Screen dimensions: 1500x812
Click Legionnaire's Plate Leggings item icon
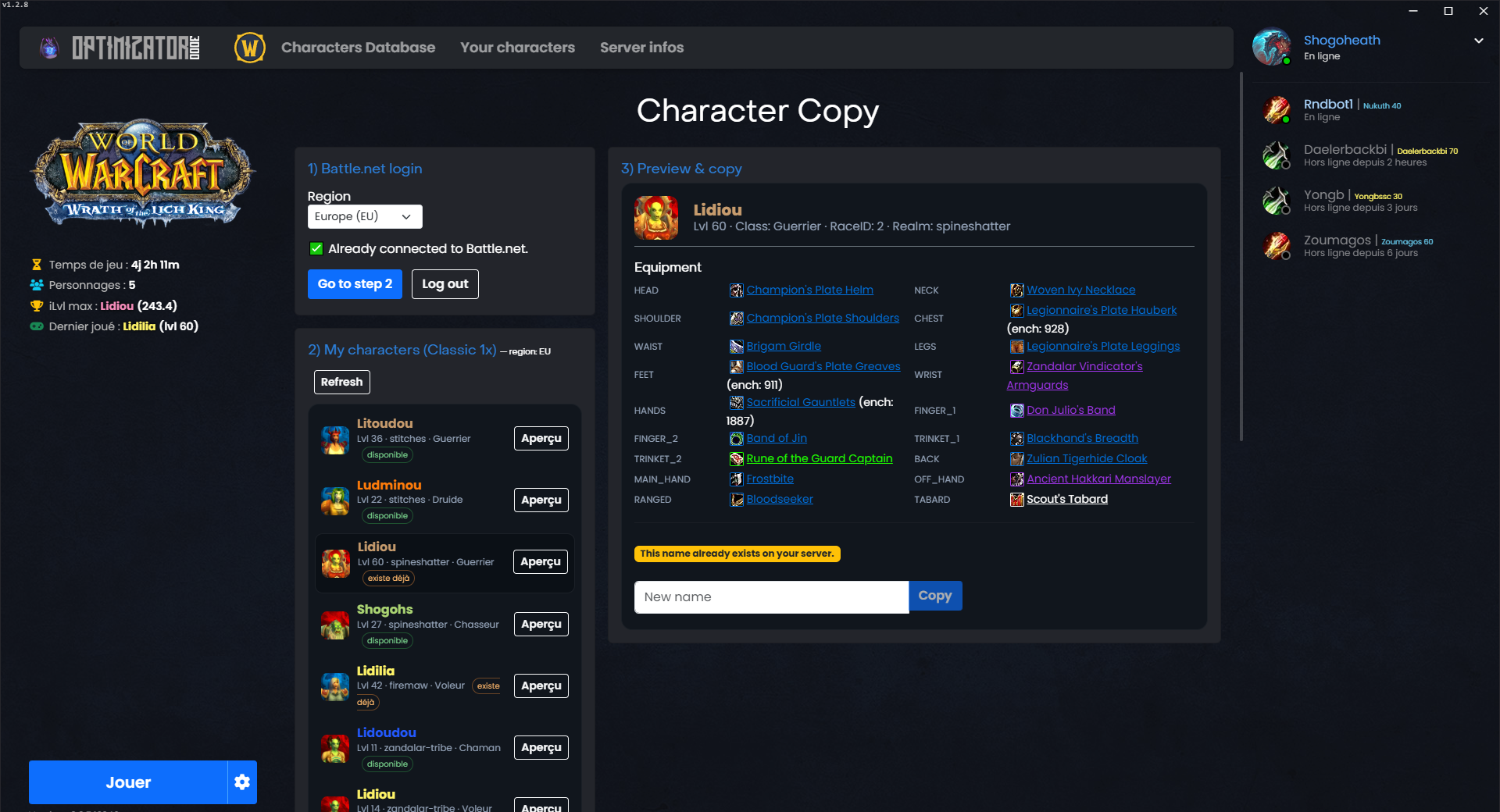tap(1016, 347)
